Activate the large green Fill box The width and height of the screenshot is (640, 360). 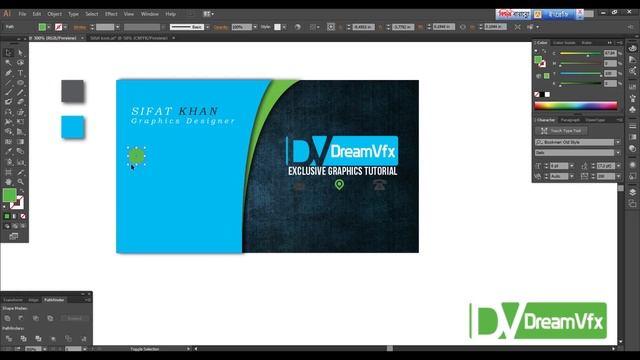(9, 195)
